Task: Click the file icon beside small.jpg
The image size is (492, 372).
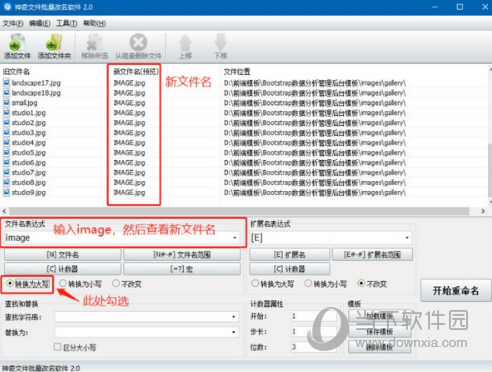Action: 6,102
